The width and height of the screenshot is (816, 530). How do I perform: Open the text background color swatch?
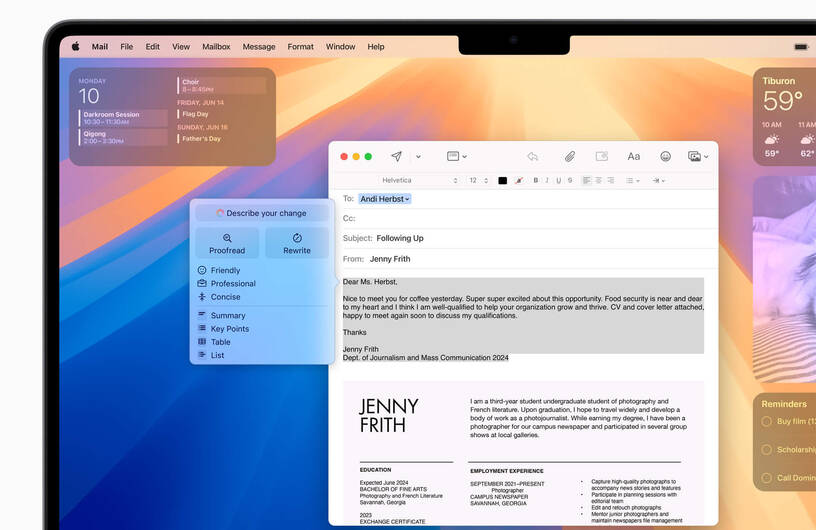pyautogui.click(x=519, y=181)
